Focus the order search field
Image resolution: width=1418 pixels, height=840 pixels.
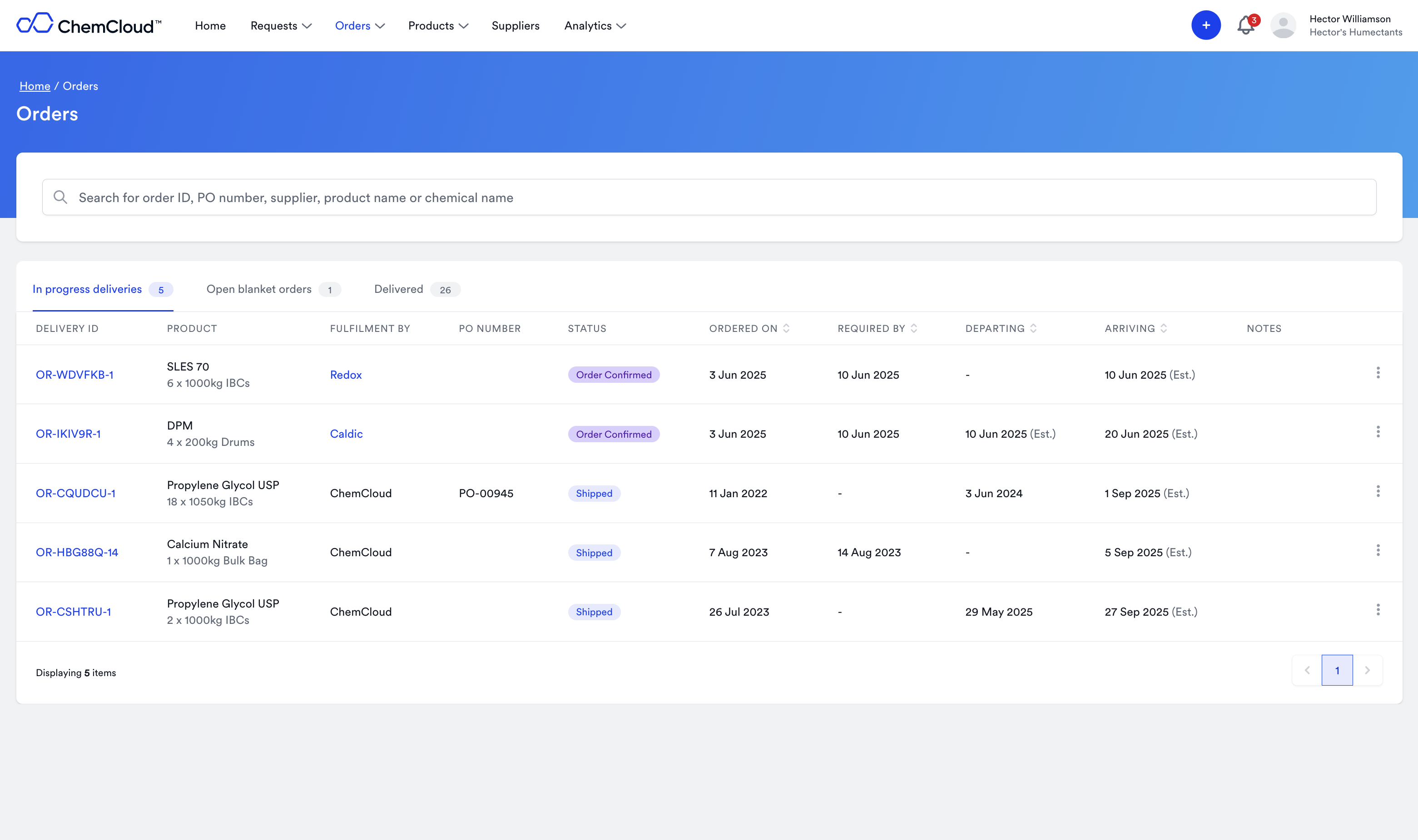point(709,198)
